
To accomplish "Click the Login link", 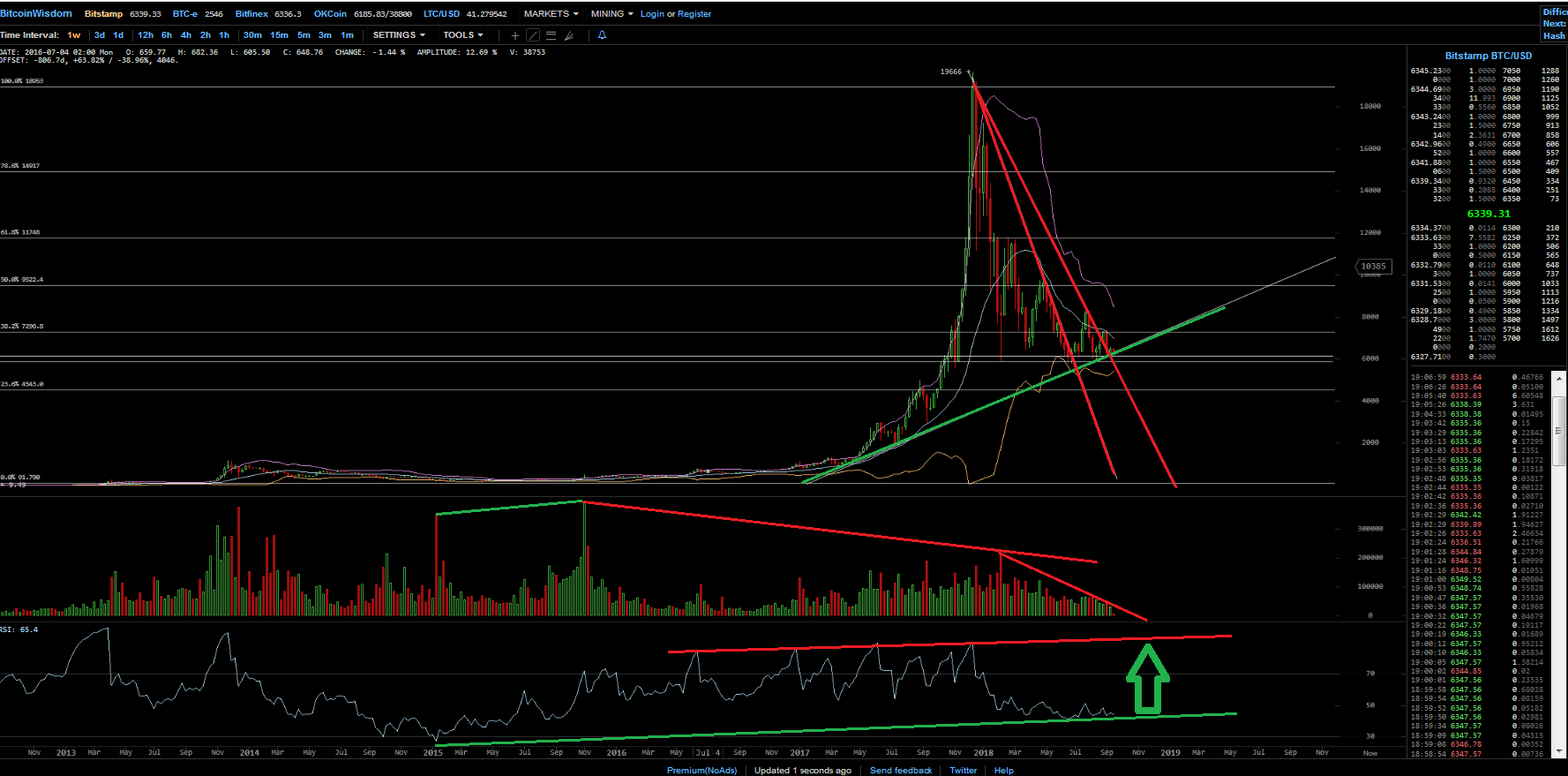I will 652,14.
